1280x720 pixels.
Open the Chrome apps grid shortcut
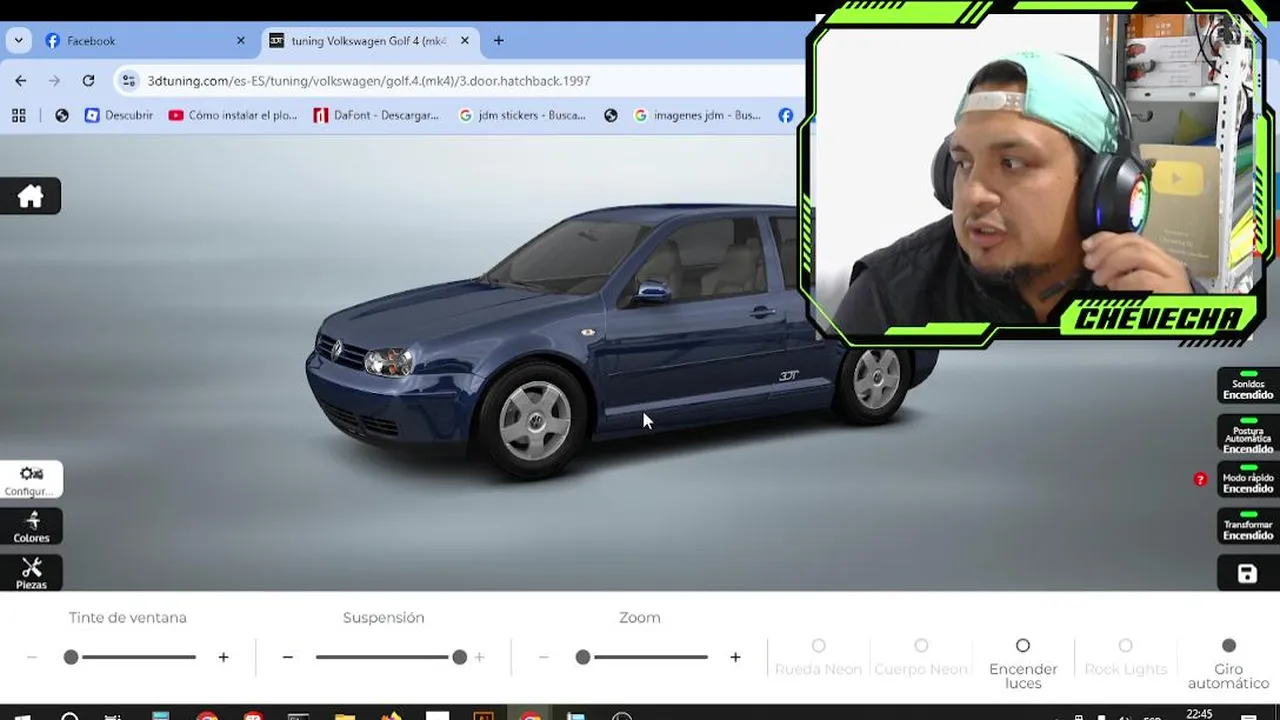(18, 115)
